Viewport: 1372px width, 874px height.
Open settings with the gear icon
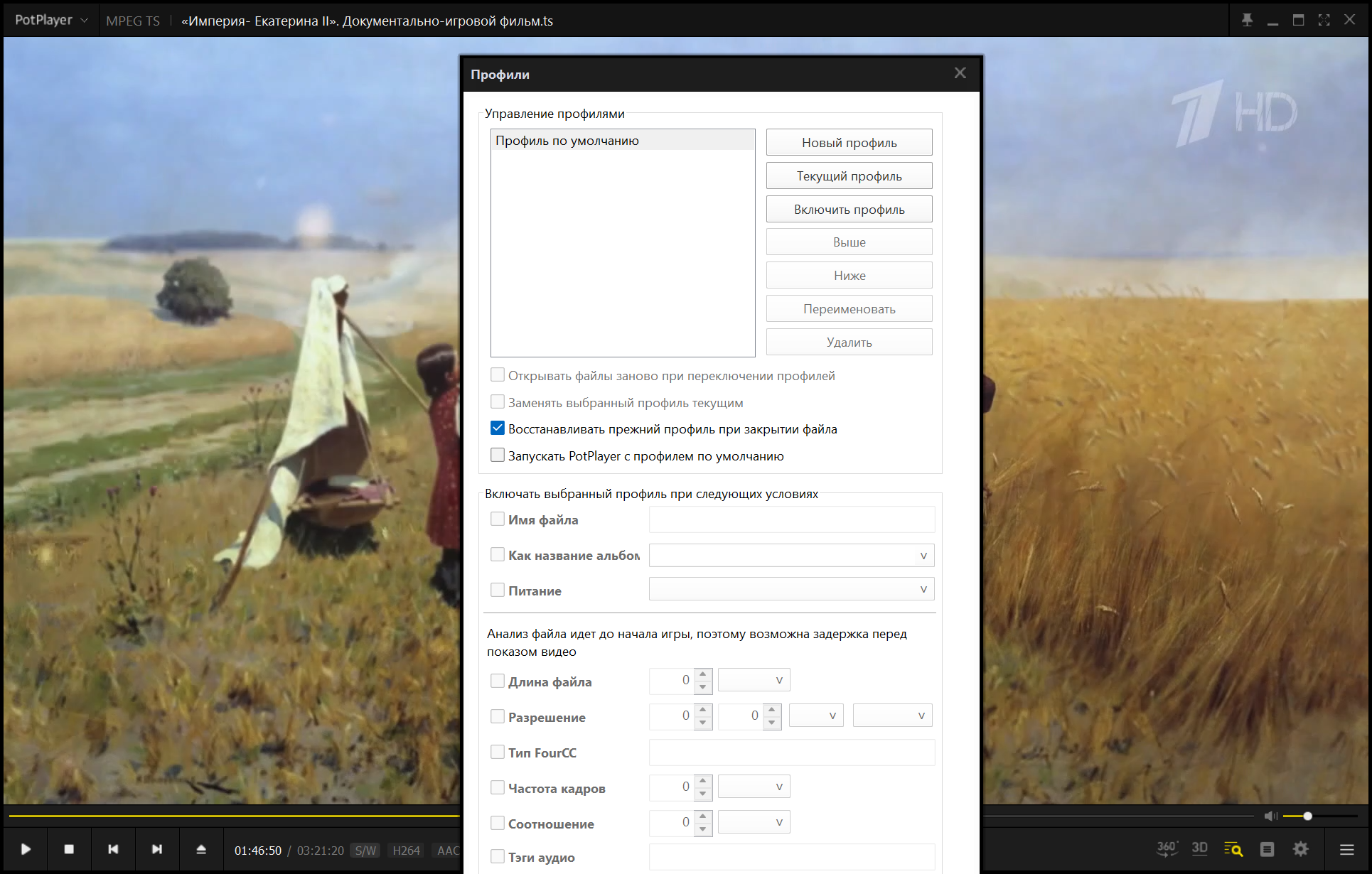click(1301, 849)
